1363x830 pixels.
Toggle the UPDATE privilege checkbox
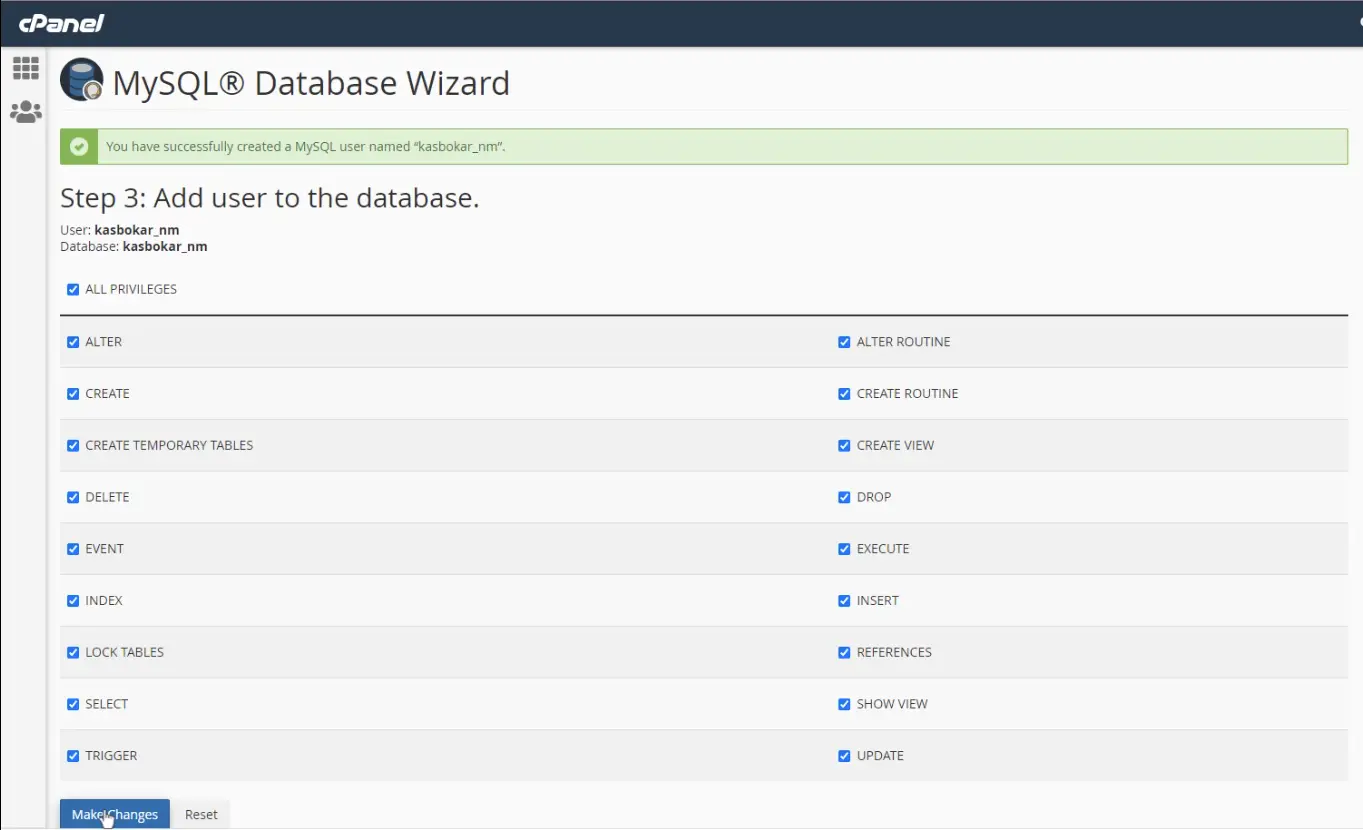click(844, 756)
